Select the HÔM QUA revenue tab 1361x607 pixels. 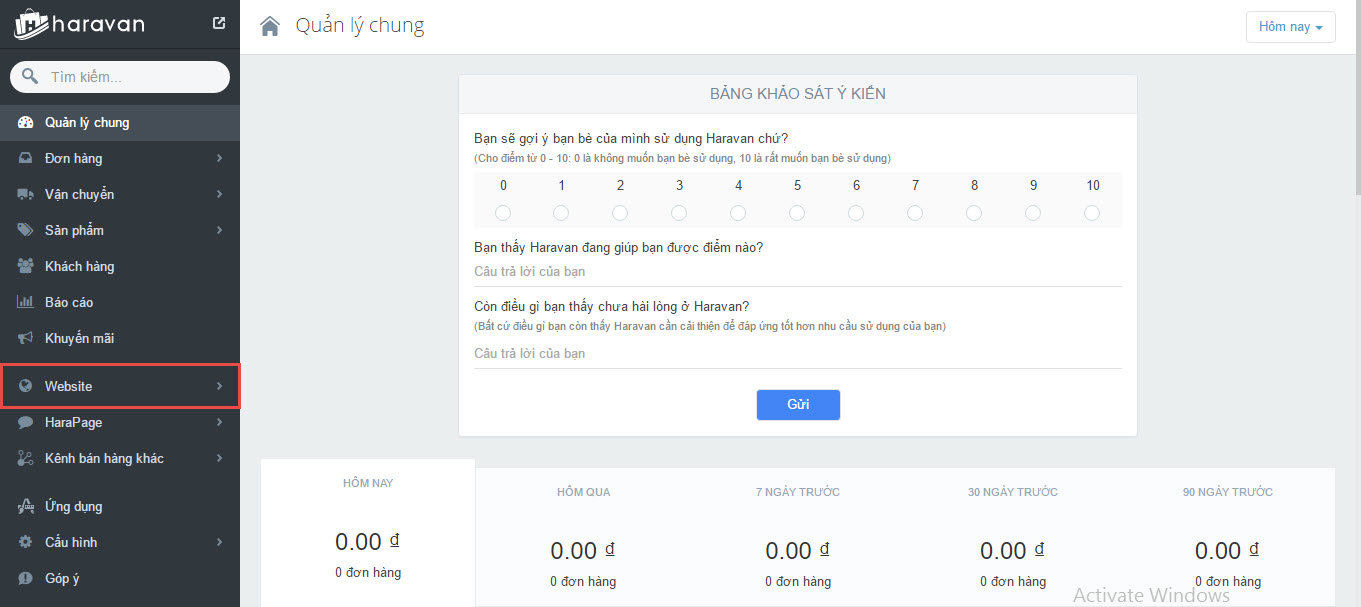point(583,492)
